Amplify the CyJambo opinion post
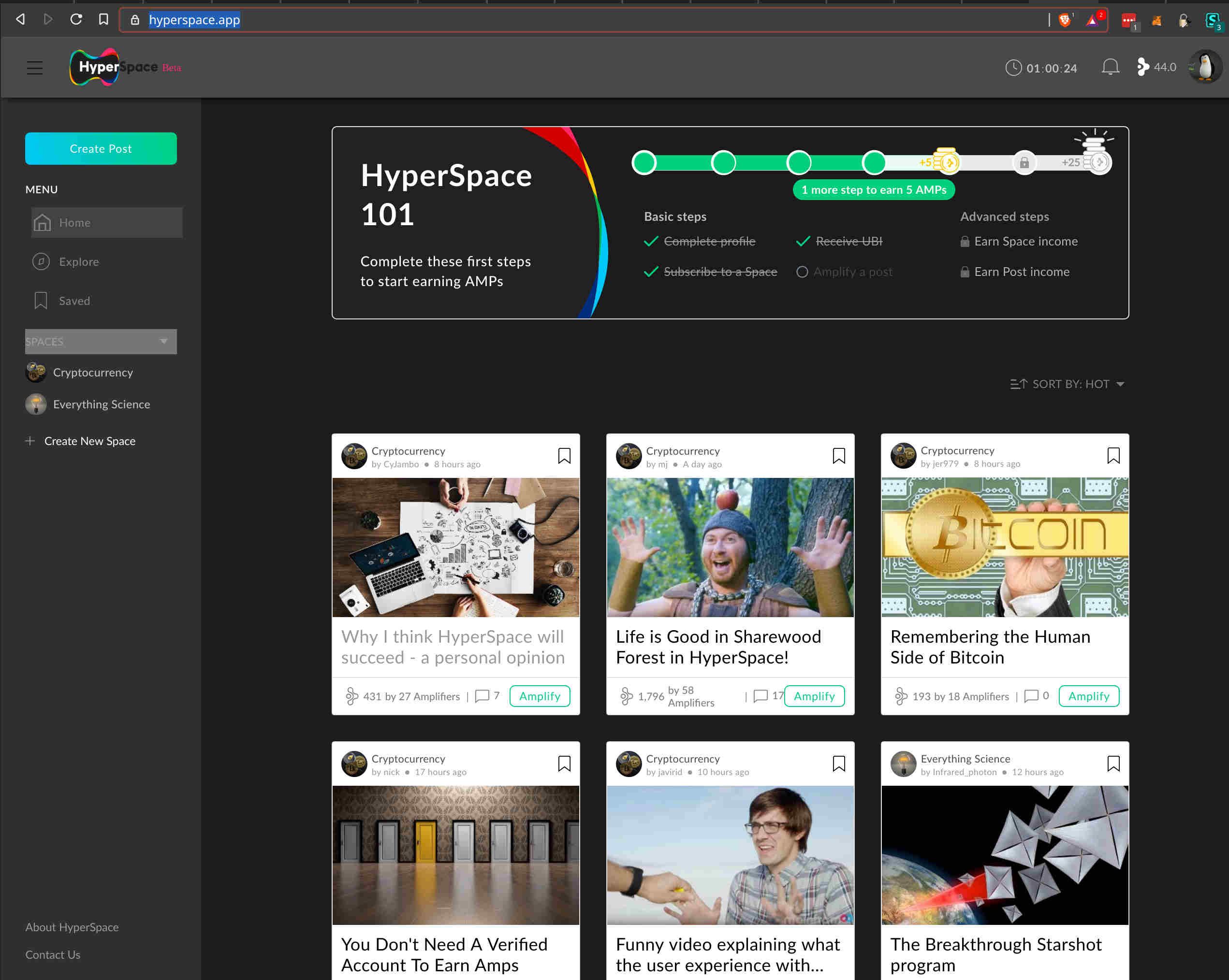 (x=539, y=696)
